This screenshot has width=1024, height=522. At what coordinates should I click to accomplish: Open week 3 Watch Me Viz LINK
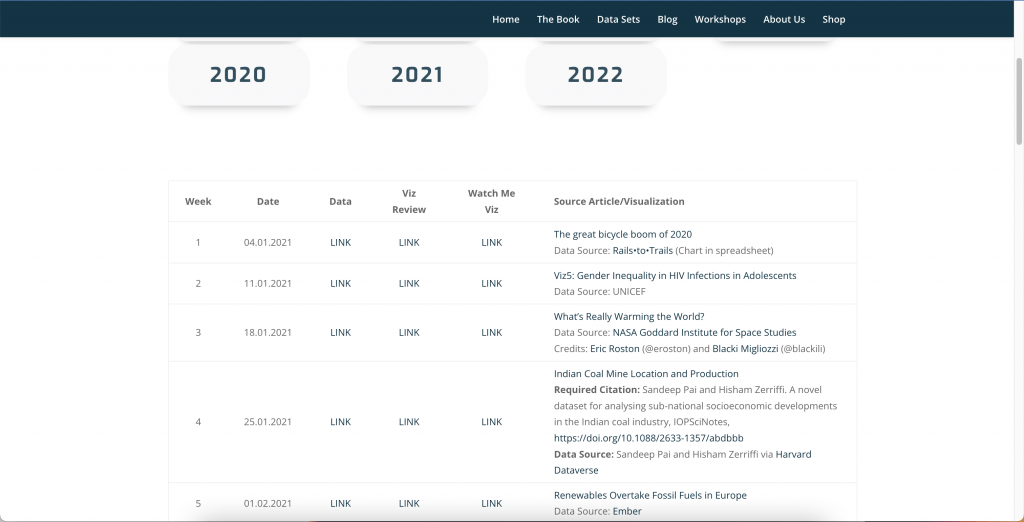pyautogui.click(x=491, y=332)
